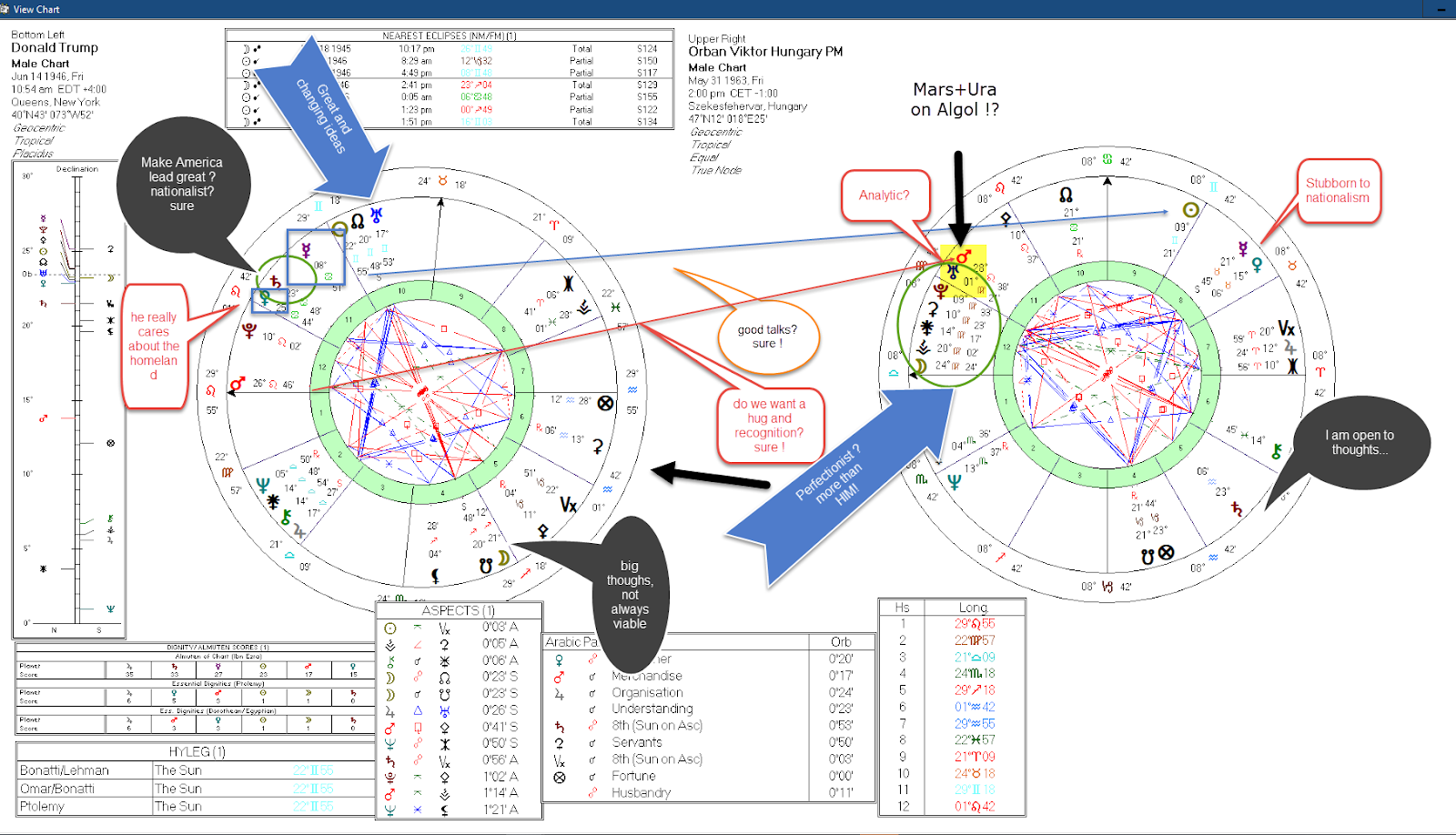
Task: Click Mercury glyph in Orban chart
Action: [1242, 248]
